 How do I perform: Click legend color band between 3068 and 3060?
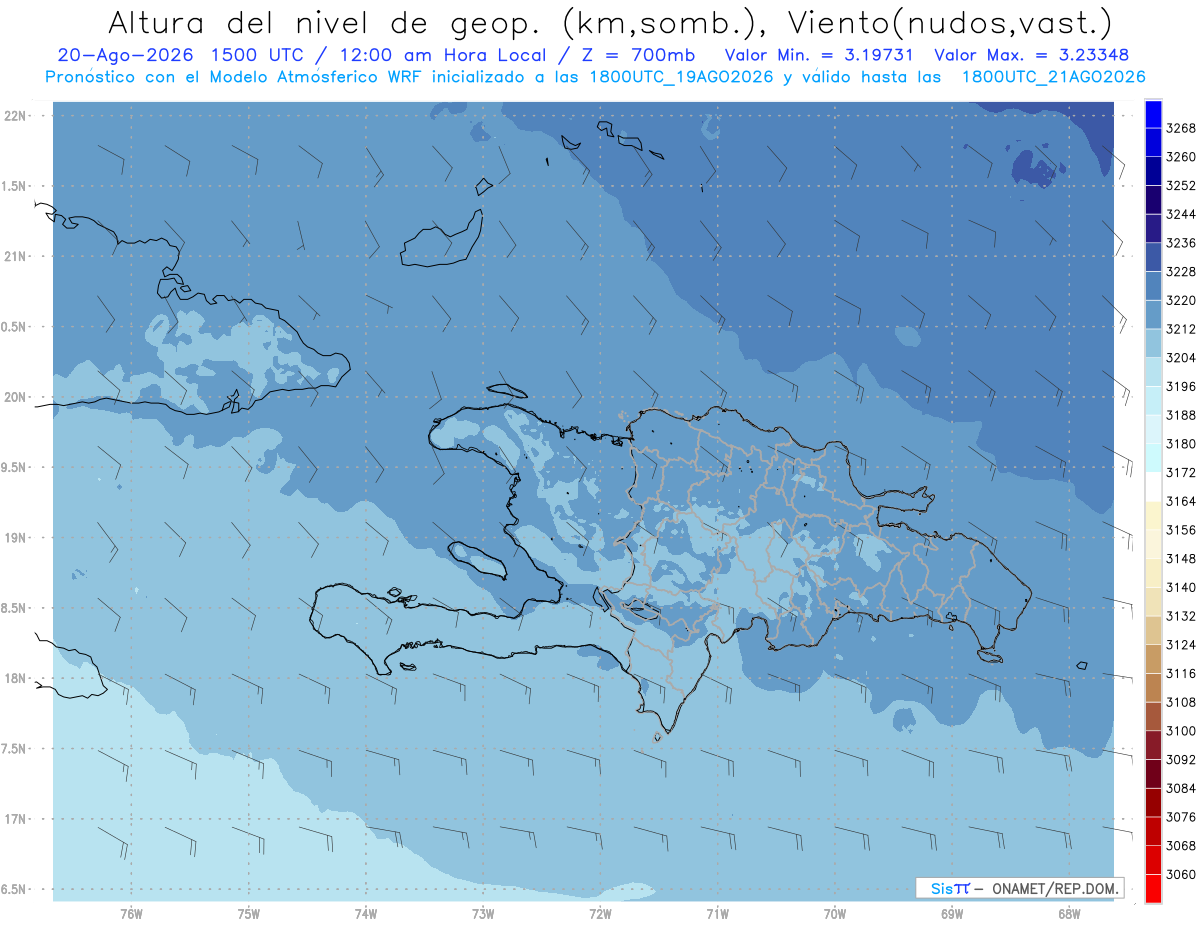pos(1152,859)
